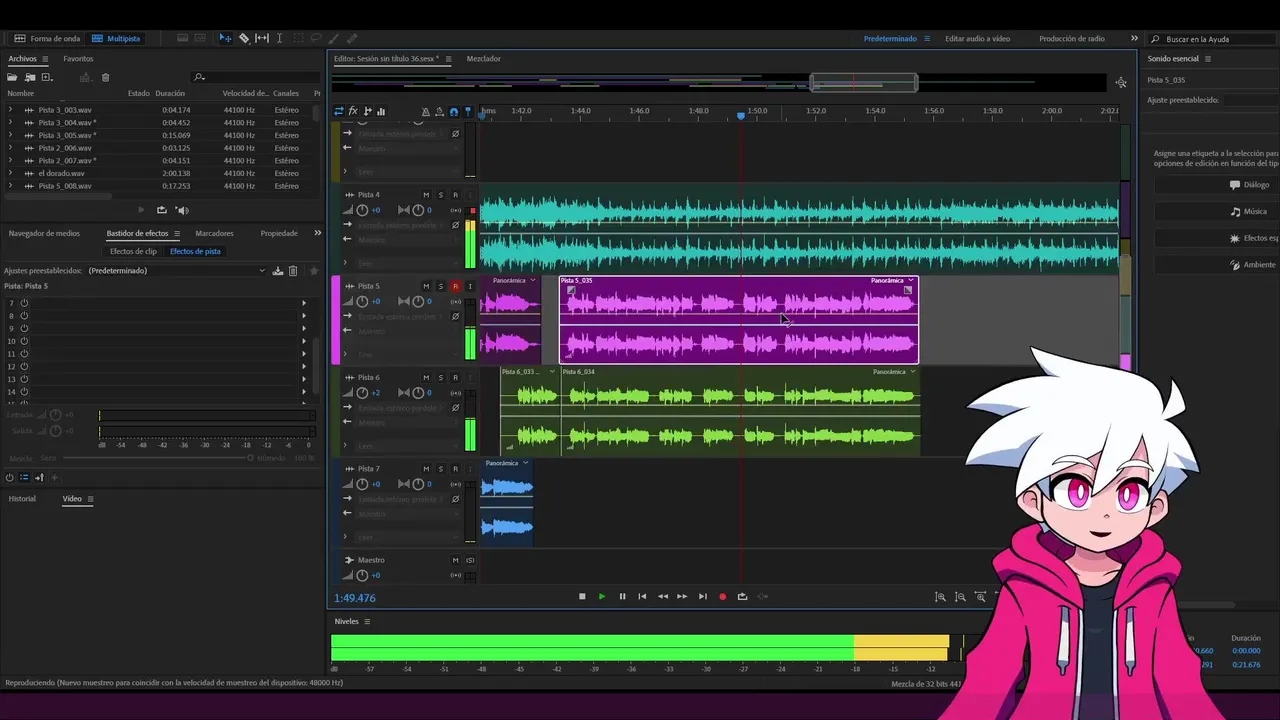Toggle loop playback in the transport
This screenshot has width=1280, height=720.
coord(742,597)
